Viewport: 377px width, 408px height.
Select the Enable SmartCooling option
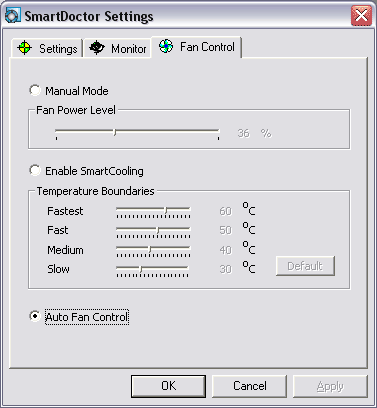[35, 170]
